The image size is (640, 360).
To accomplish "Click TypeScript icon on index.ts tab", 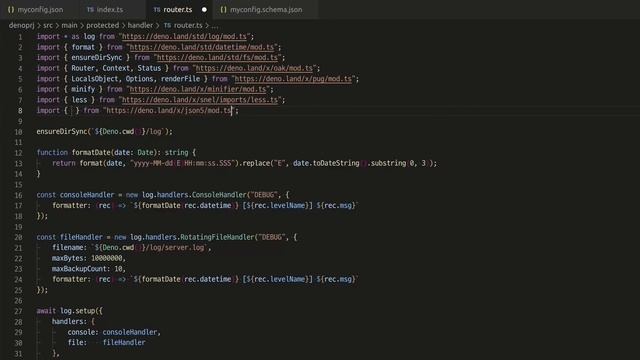I will 90,9.
